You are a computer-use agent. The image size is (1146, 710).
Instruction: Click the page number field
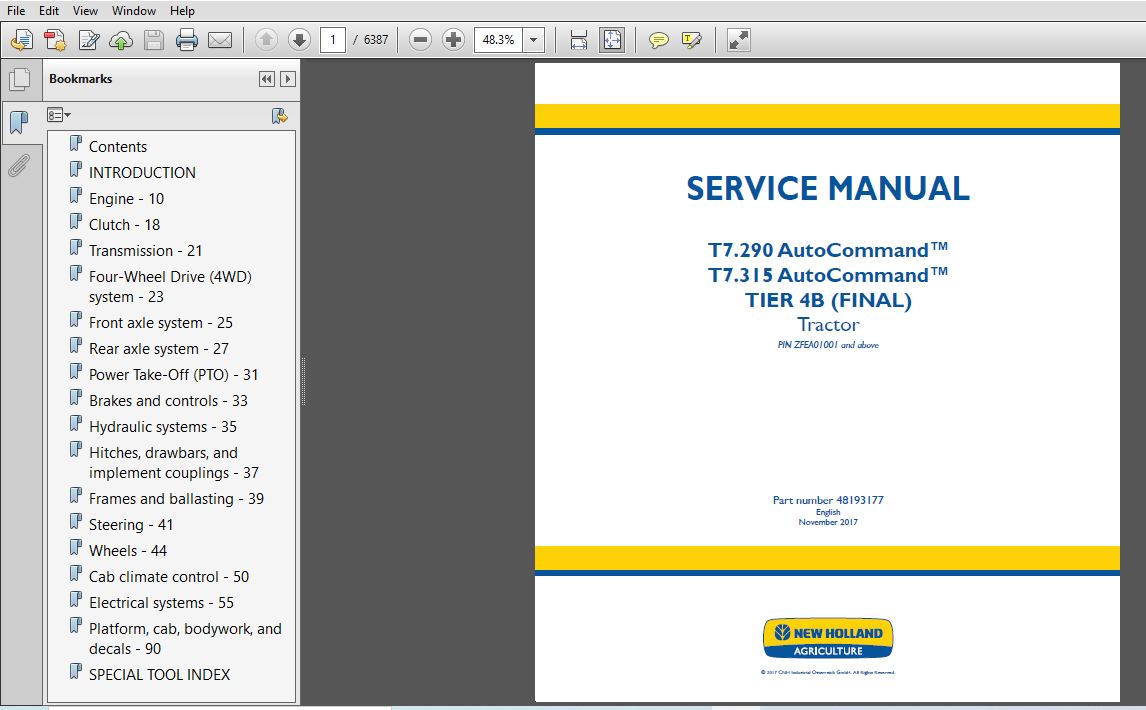(333, 39)
